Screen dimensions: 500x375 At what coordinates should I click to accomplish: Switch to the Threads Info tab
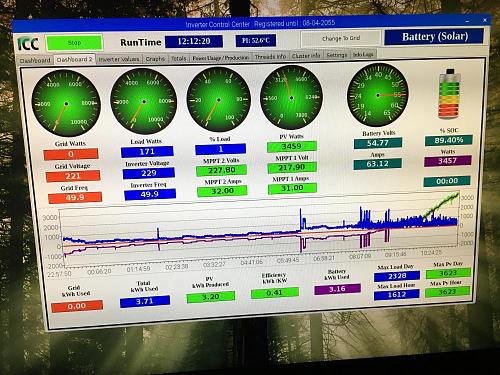point(270,57)
